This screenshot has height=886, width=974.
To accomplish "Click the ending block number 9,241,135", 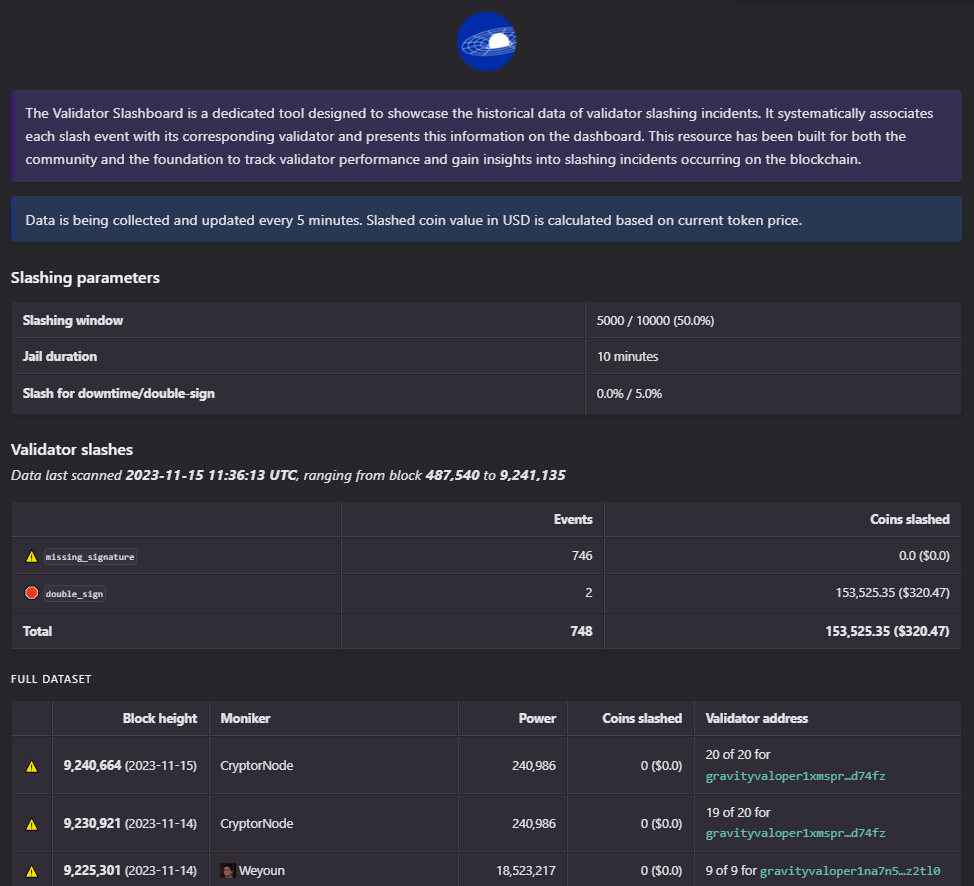I will [x=532, y=475].
